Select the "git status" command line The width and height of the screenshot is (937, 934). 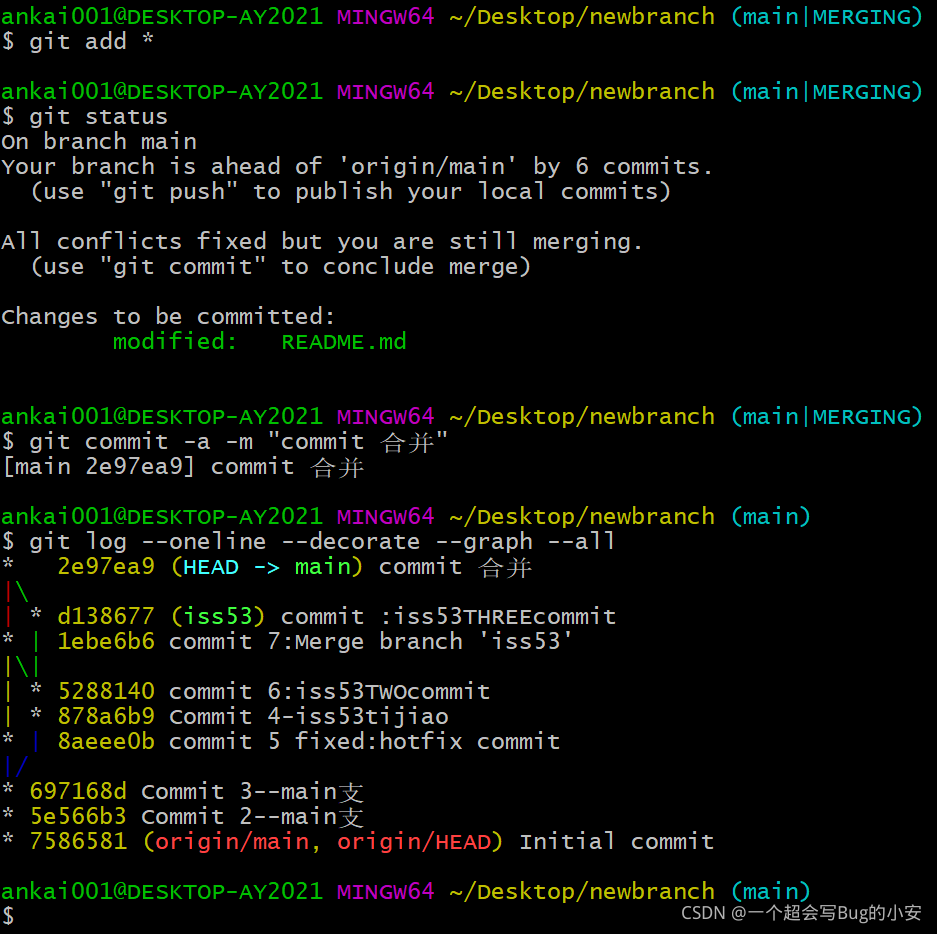click(84, 117)
